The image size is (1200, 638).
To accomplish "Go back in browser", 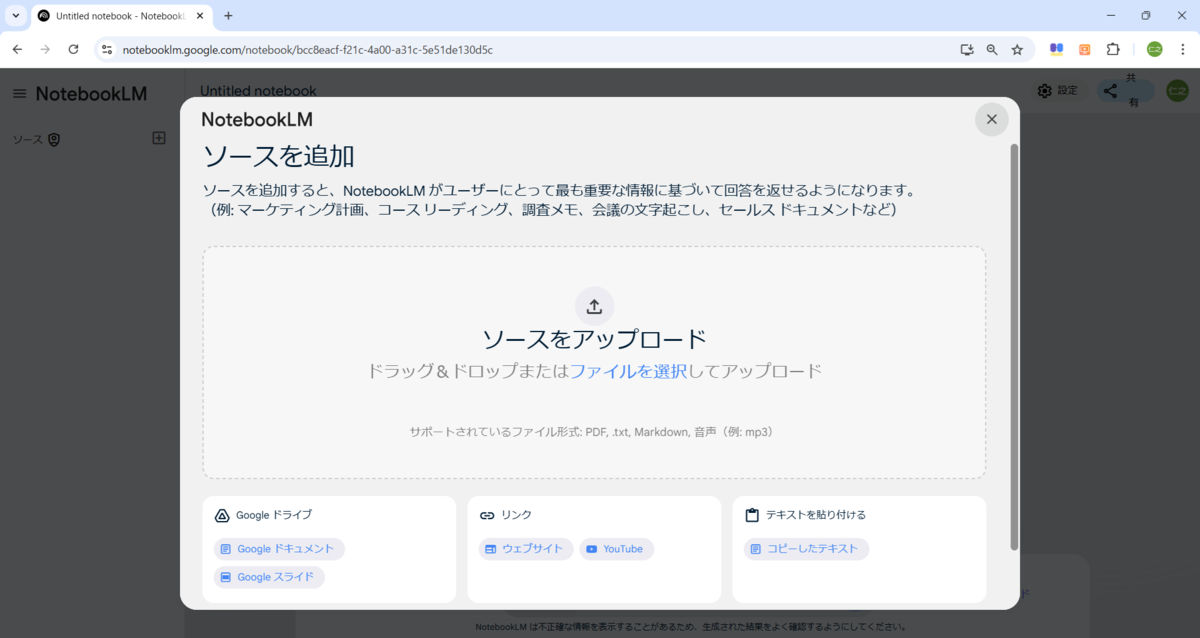I will coord(17,49).
